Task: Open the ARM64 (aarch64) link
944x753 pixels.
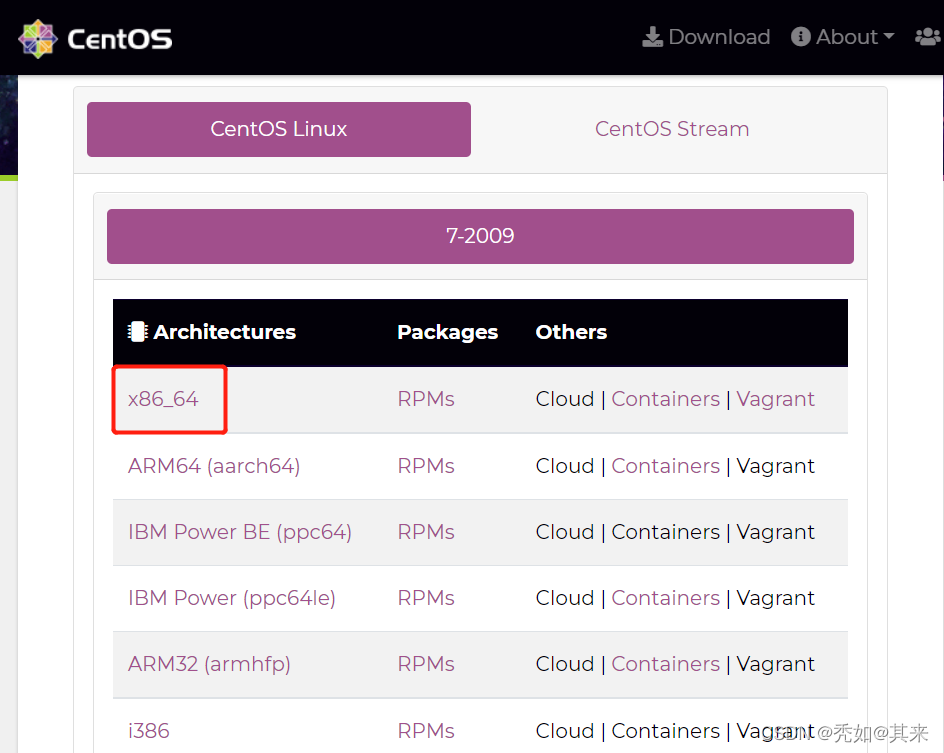Action: pyautogui.click(x=214, y=466)
